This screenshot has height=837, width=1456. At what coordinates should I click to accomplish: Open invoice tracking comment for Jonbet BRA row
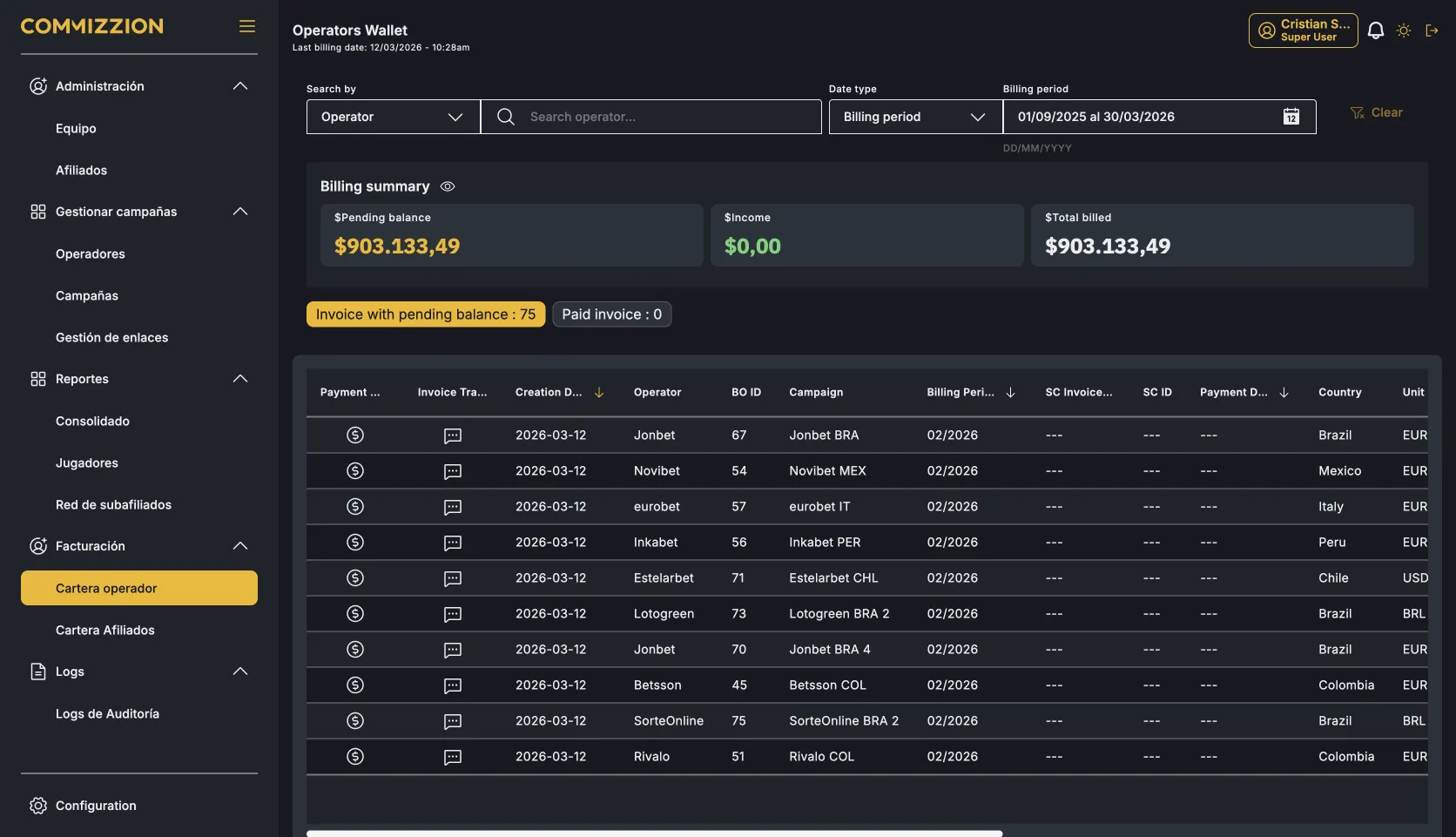point(453,435)
